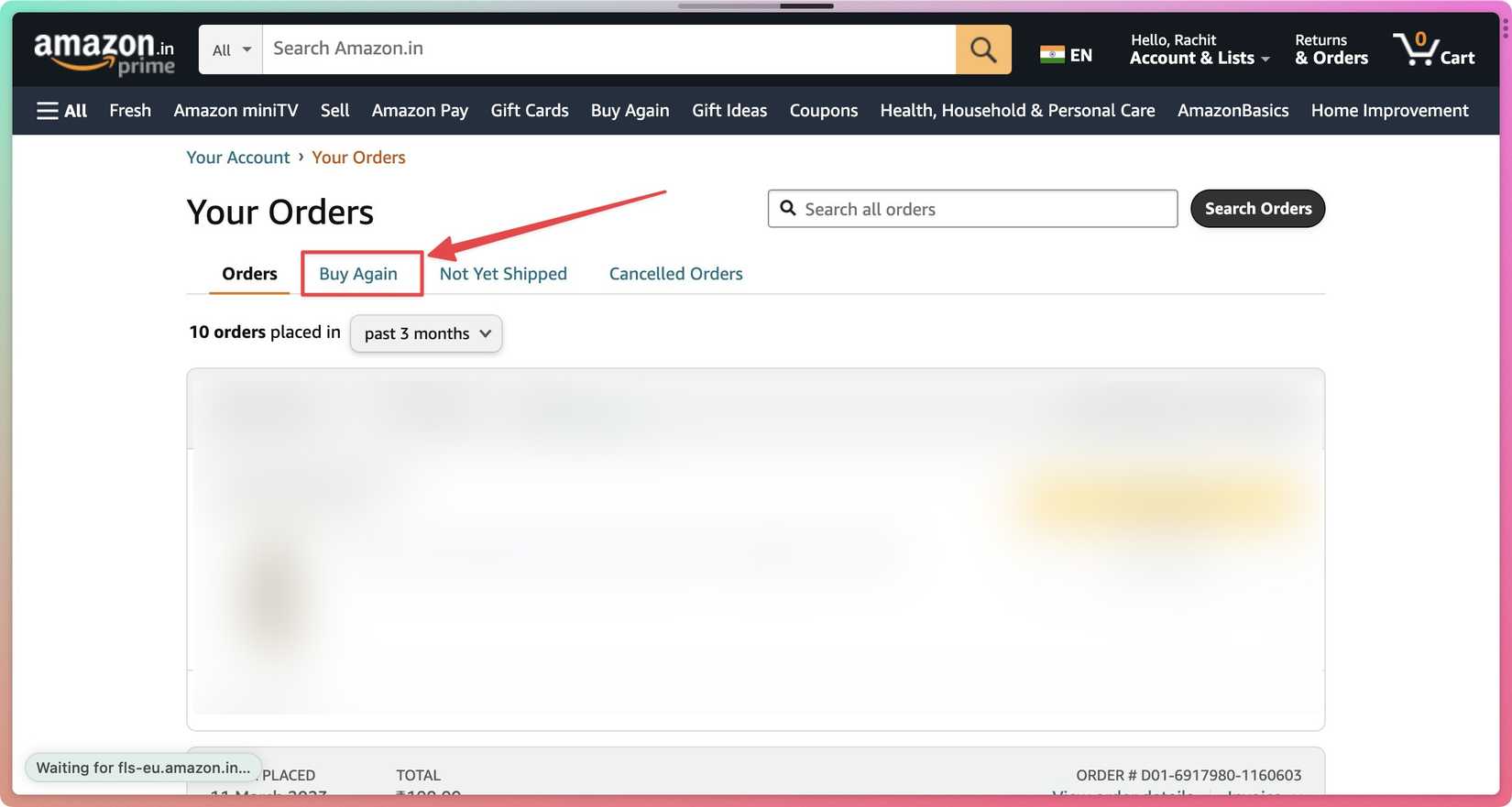Open the hamburger All menu
Viewport: 1512px width, 807px height.
pyautogui.click(x=61, y=111)
